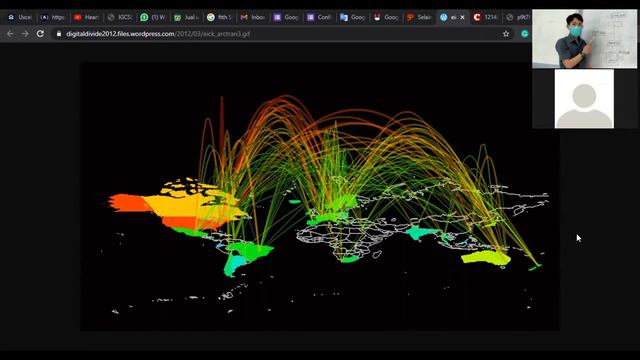Switch to the YouTube tab
640x360 pixels.
86,17
